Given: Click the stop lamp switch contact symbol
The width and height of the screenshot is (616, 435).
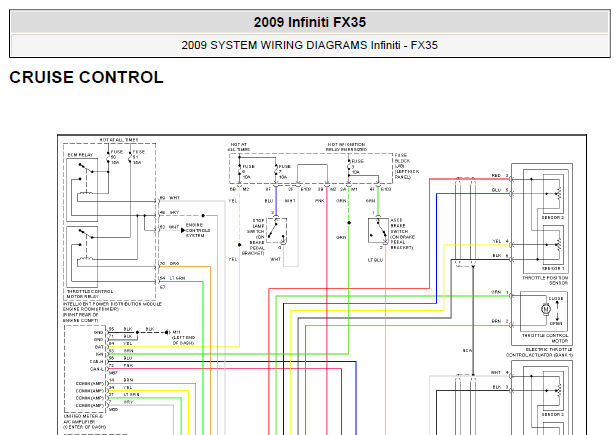Looking at the screenshot, I should click(277, 231).
